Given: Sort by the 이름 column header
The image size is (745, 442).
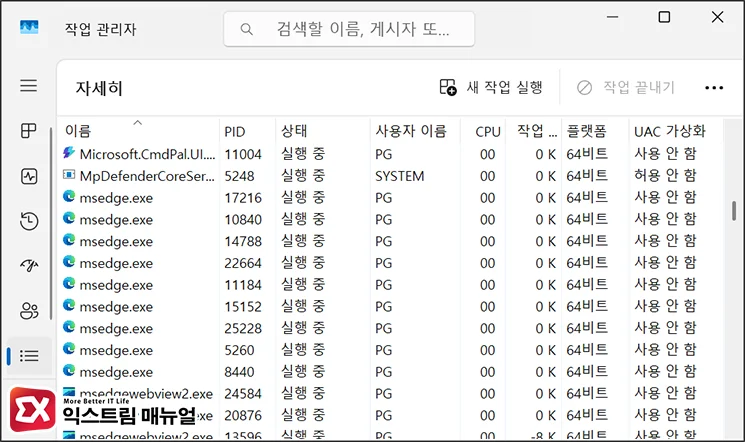Looking at the screenshot, I should coord(139,131).
